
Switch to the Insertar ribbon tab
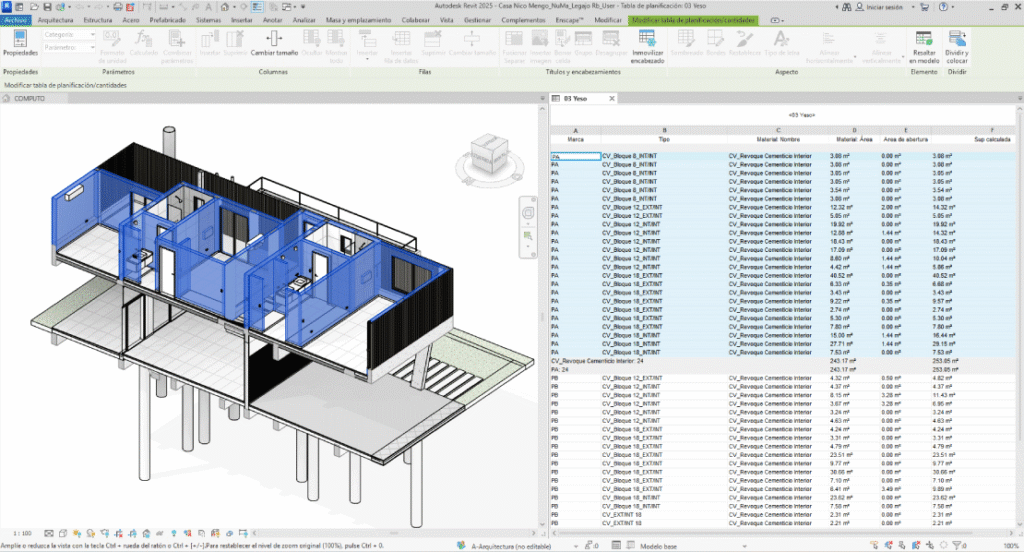click(x=241, y=20)
